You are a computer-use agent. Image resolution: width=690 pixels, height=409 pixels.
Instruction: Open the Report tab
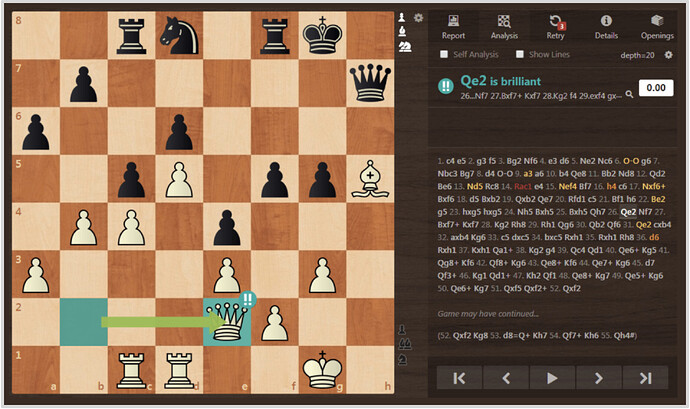[x=453, y=26]
